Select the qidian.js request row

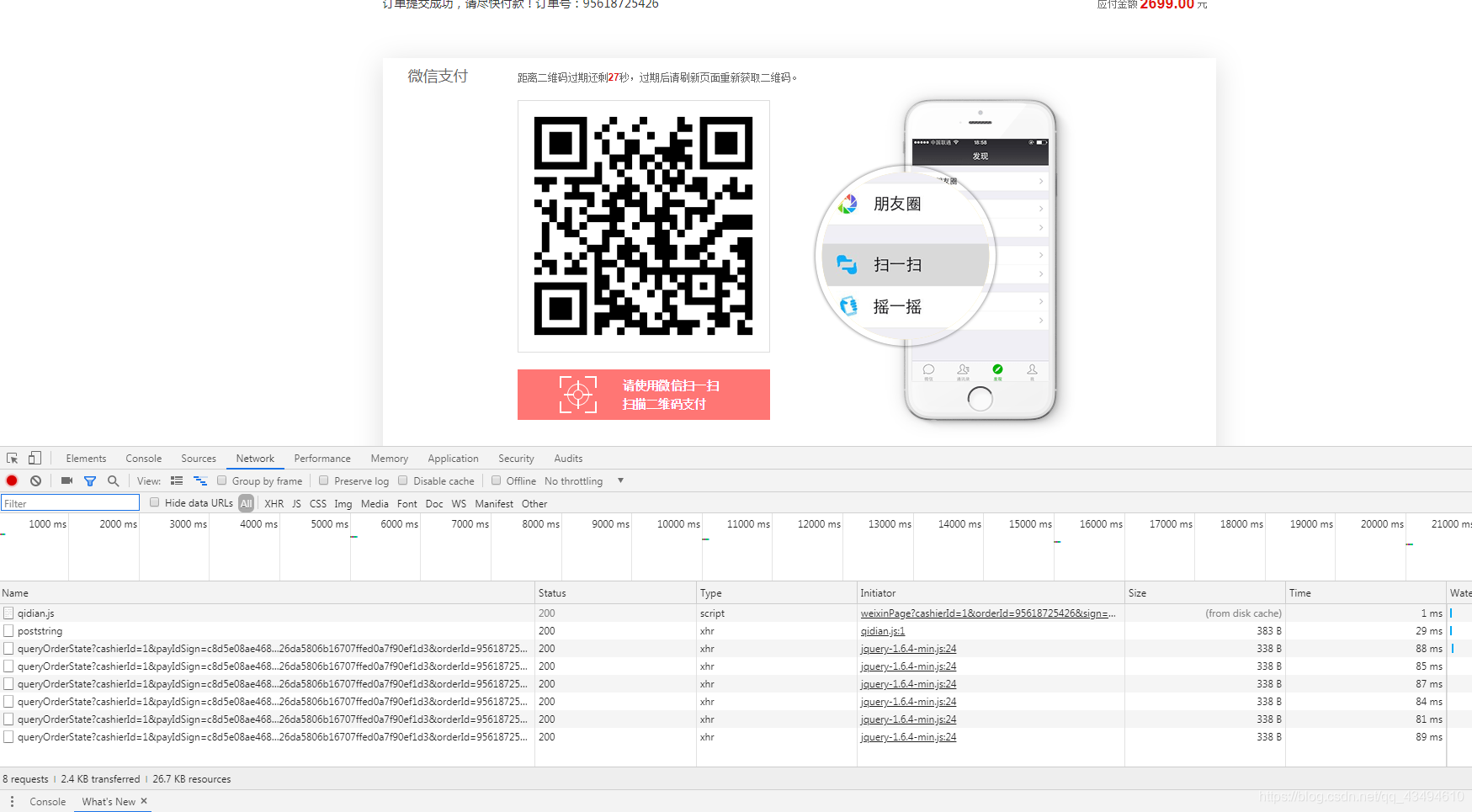736,613
